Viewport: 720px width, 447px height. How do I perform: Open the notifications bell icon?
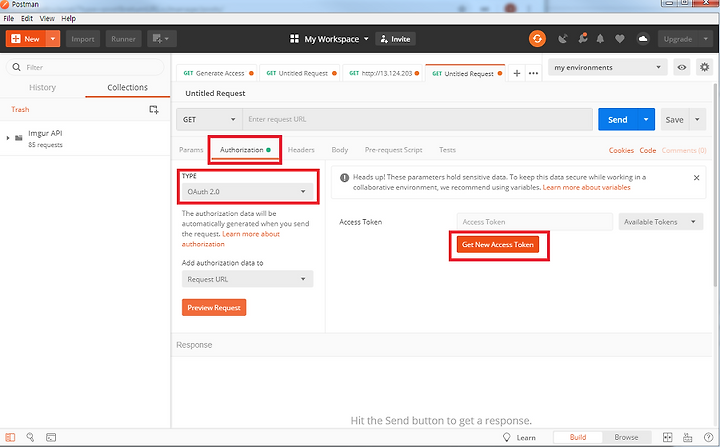600,39
